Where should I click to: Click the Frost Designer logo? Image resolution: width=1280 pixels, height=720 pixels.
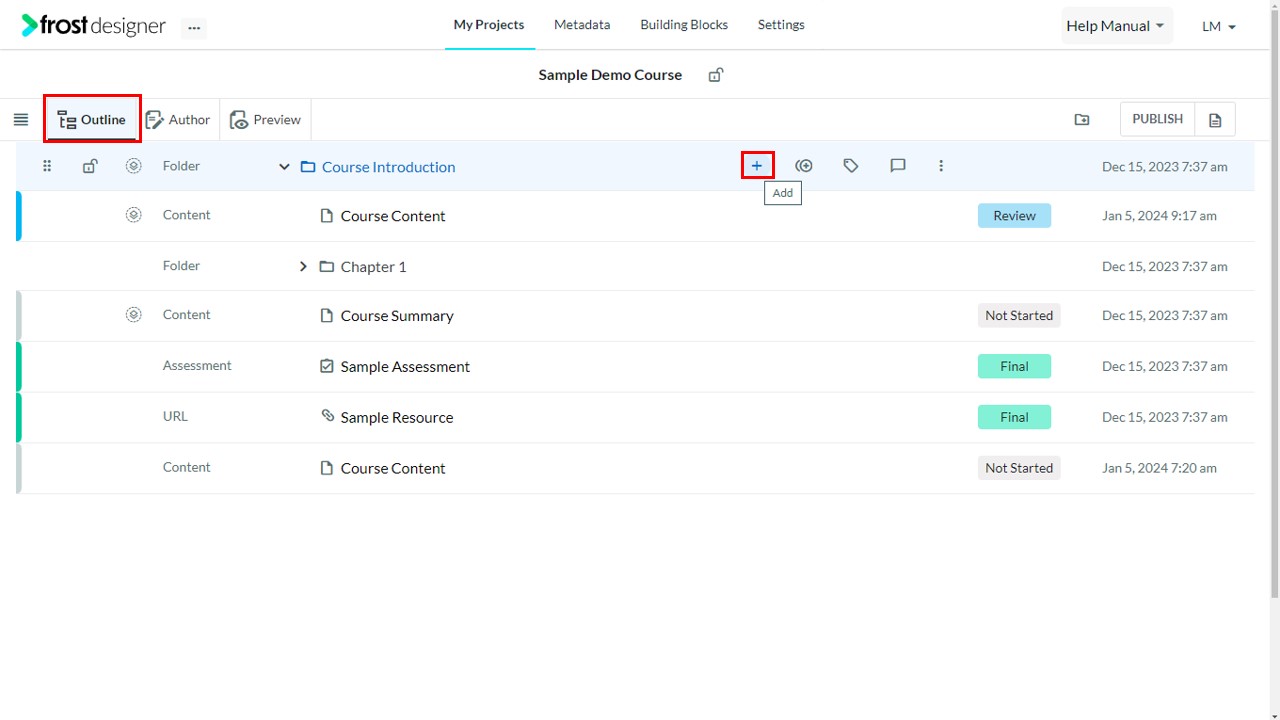93,26
